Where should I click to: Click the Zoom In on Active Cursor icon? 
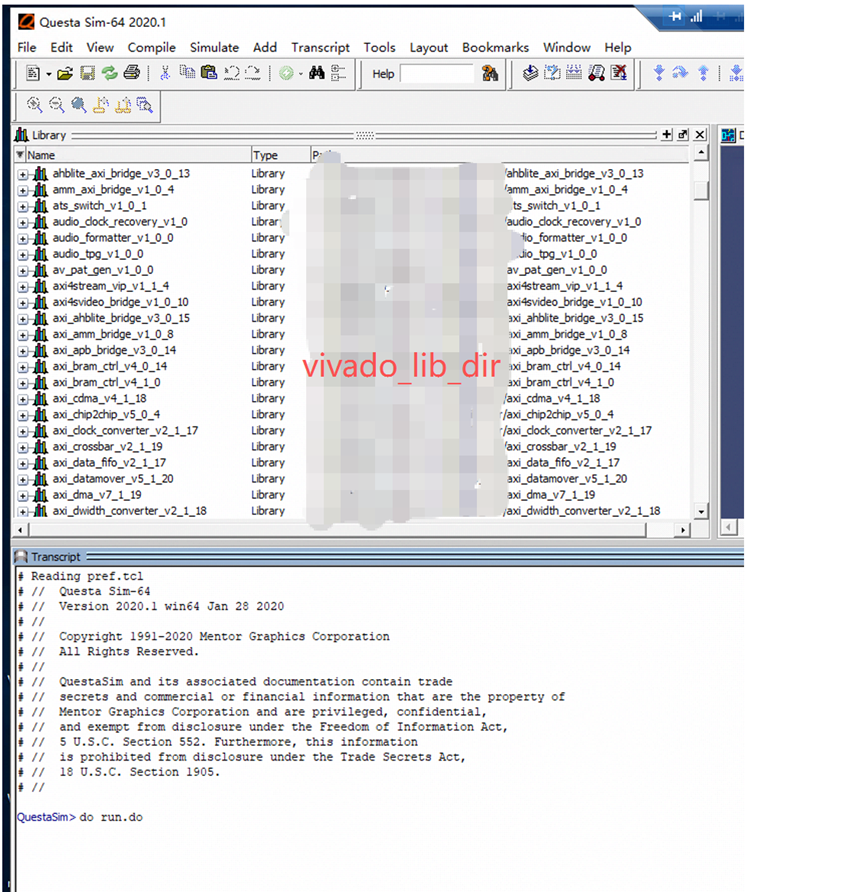[101, 105]
